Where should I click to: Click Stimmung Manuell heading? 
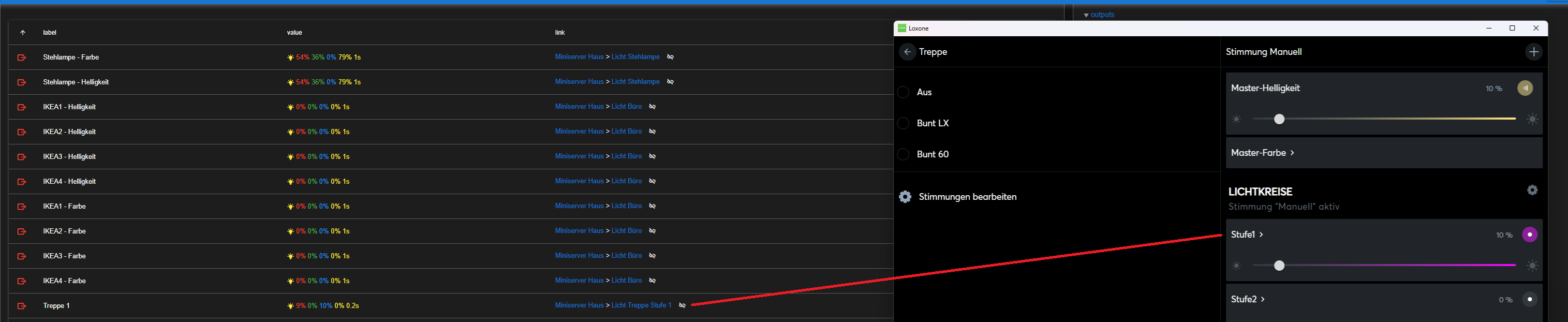click(1264, 52)
